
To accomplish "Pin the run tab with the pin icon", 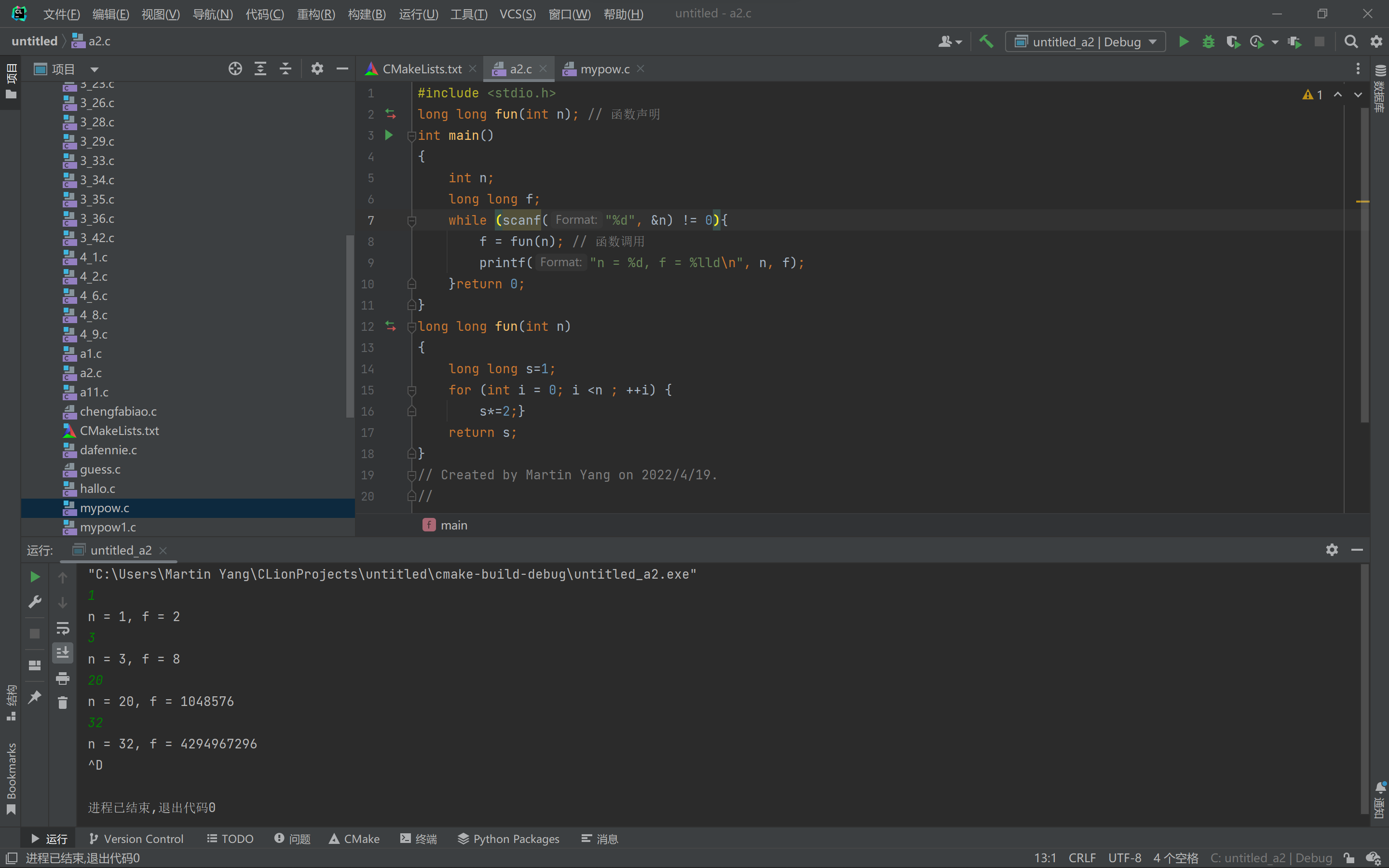I will [x=35, y=697].
